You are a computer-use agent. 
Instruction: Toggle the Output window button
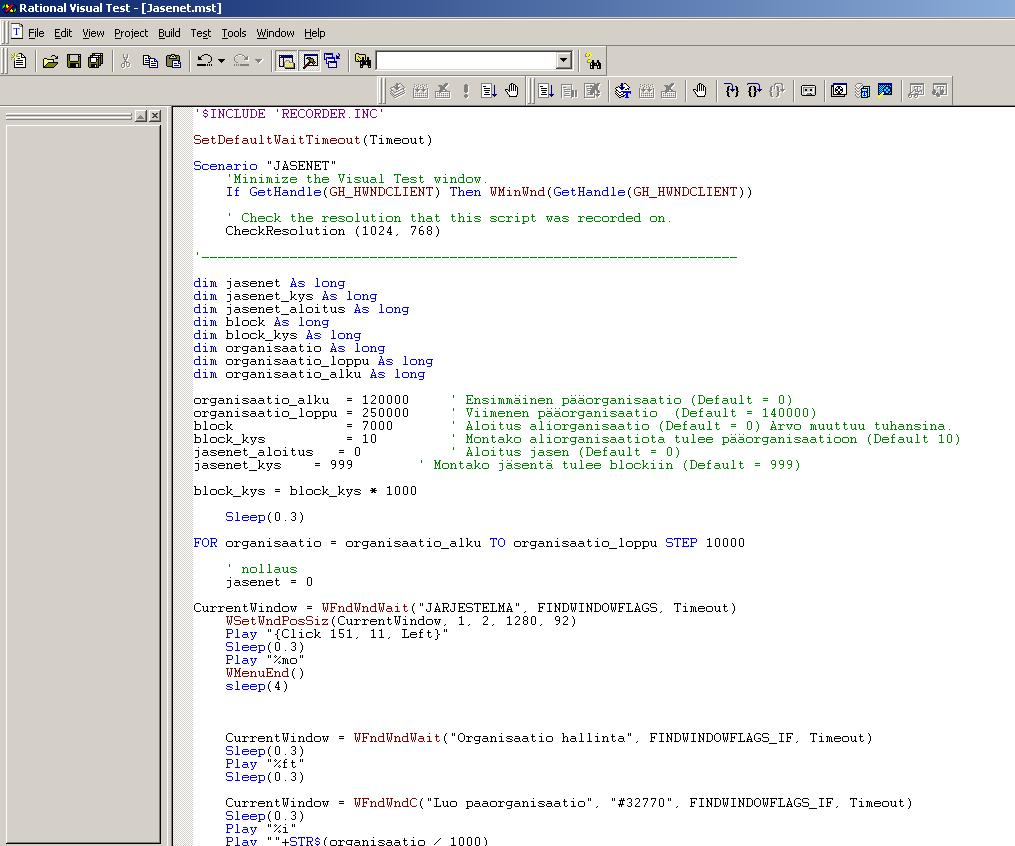pos(311,61)
